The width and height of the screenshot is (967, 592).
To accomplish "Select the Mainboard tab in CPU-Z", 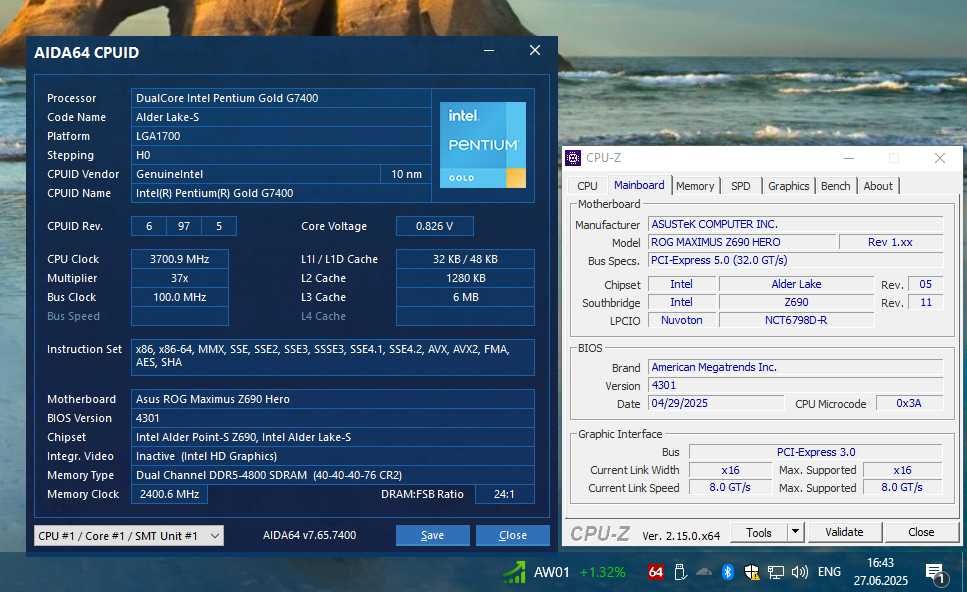I will coord(639,185).
